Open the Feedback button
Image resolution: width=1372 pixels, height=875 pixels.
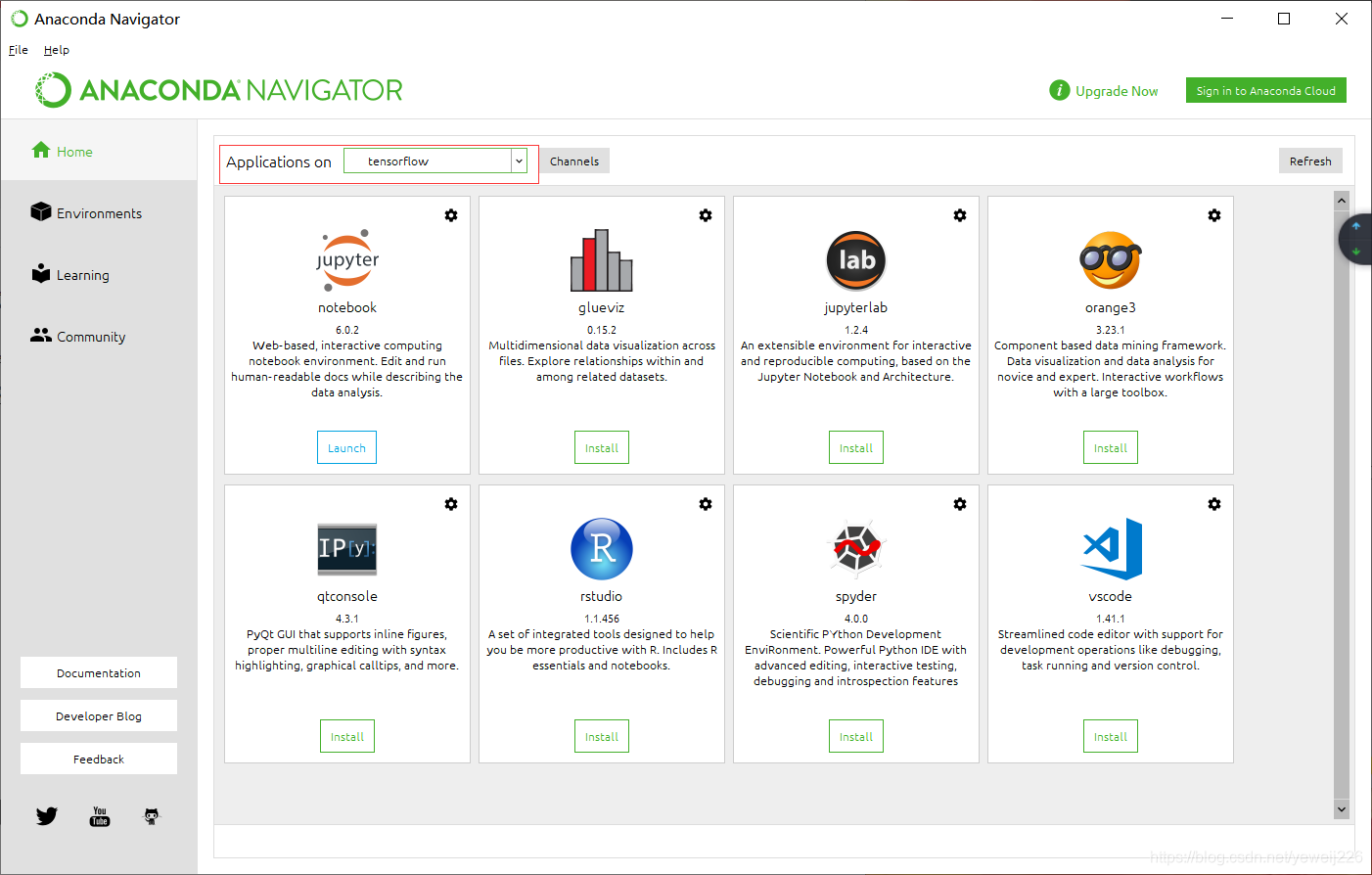coord(99,759)
